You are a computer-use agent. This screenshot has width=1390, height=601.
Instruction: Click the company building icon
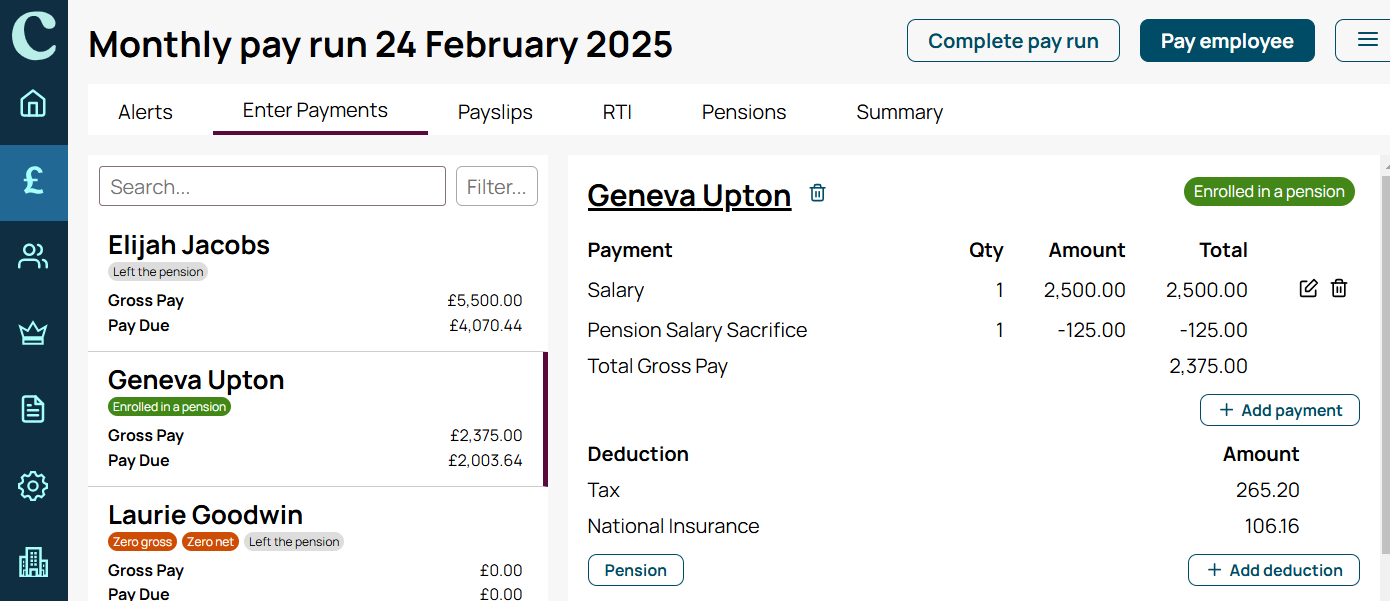pyautogui.click(x=33, y=563)
